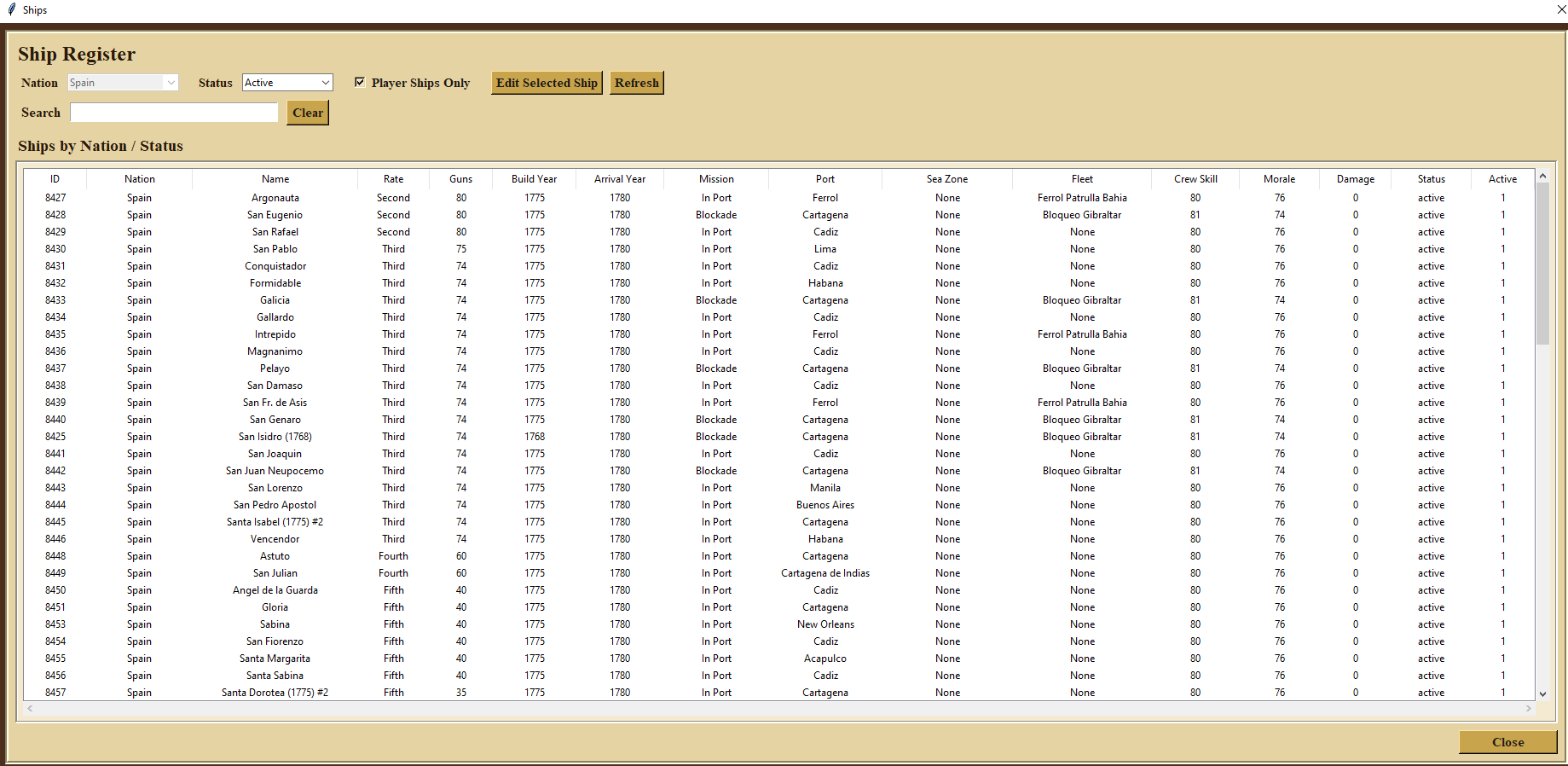Select the Argonauta ship row
1568x766 pixels.
(x=779, y=198)
